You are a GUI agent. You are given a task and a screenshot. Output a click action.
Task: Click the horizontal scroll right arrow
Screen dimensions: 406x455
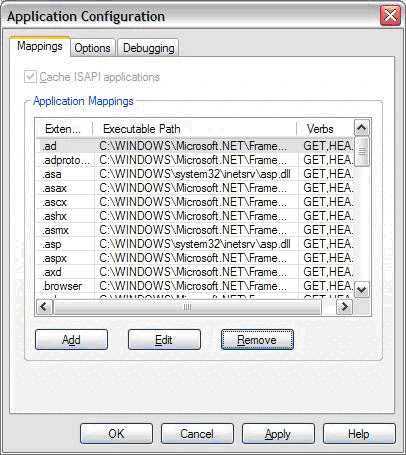(344, 306)
